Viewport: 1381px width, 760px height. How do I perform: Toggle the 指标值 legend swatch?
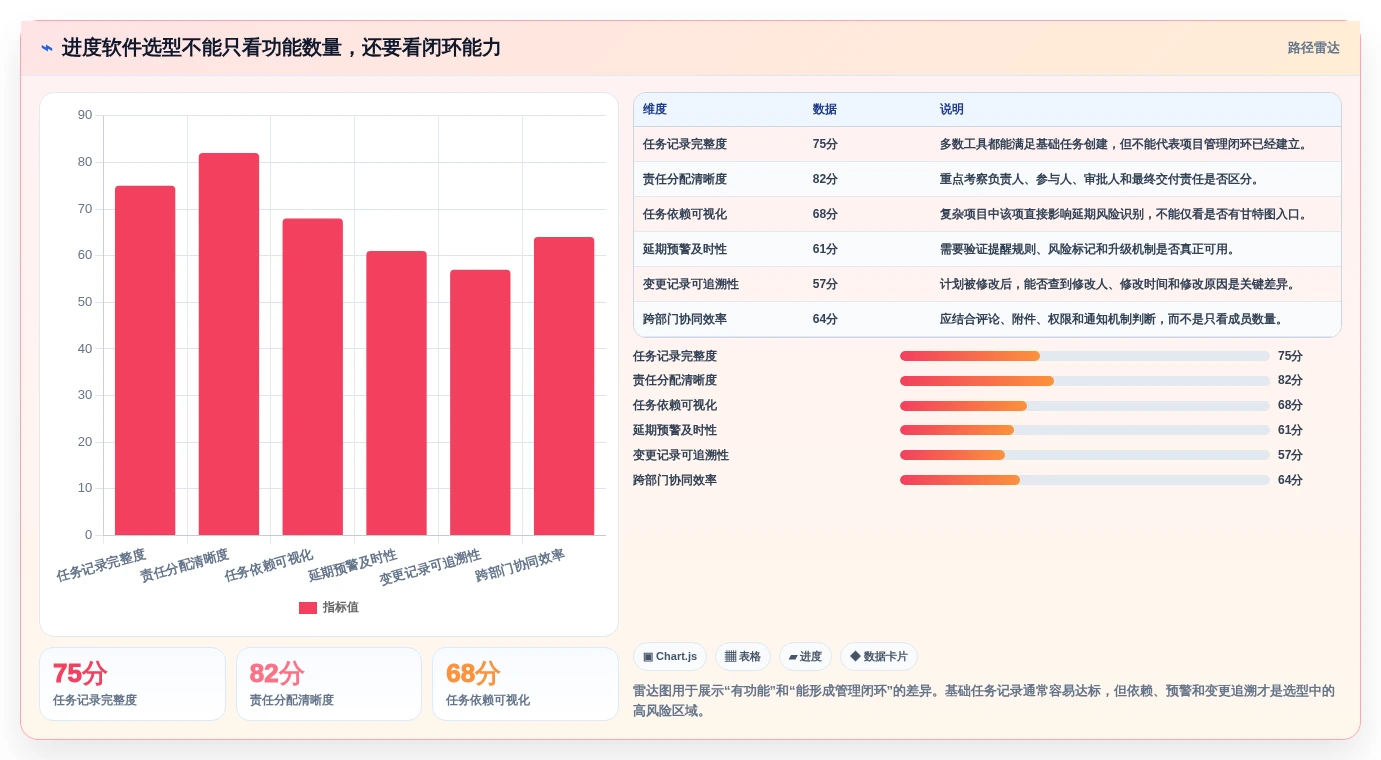pos(308,607)
